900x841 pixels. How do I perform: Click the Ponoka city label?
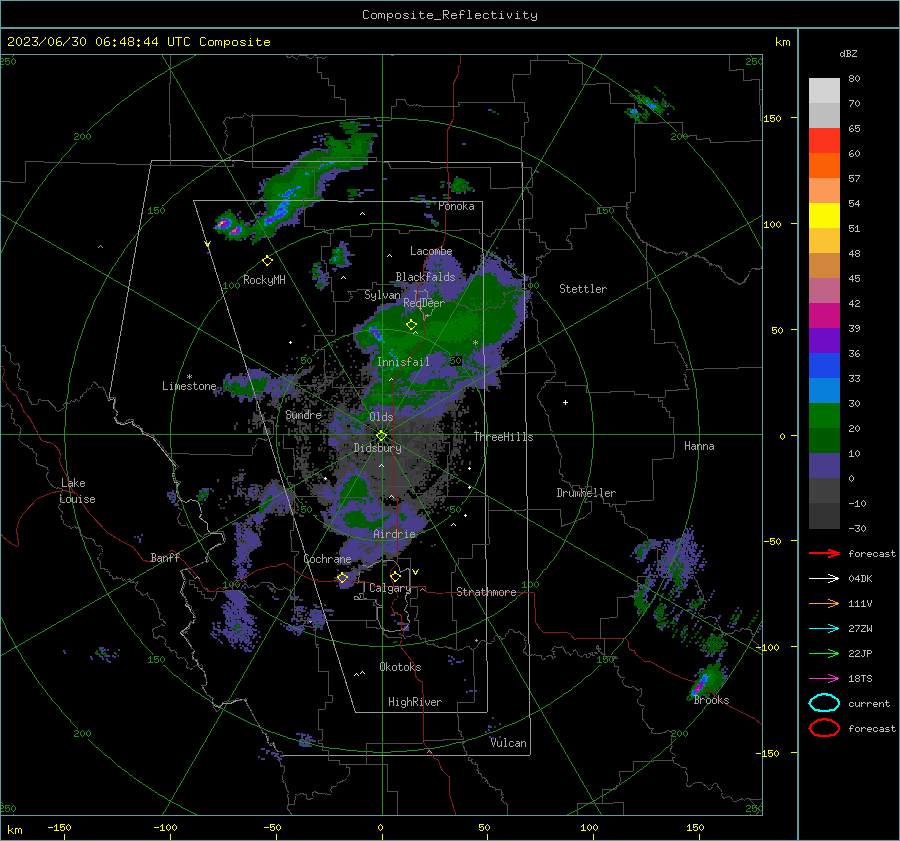tap(456, 206)
